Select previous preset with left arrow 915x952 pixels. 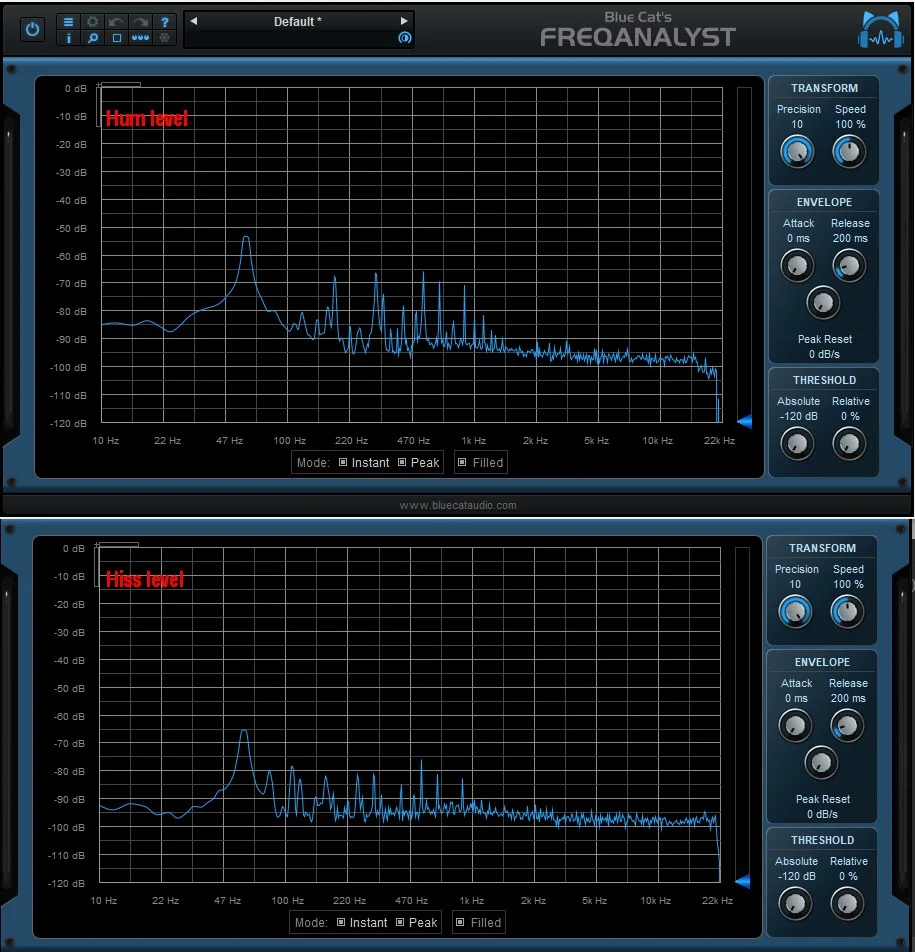(194, 21)
